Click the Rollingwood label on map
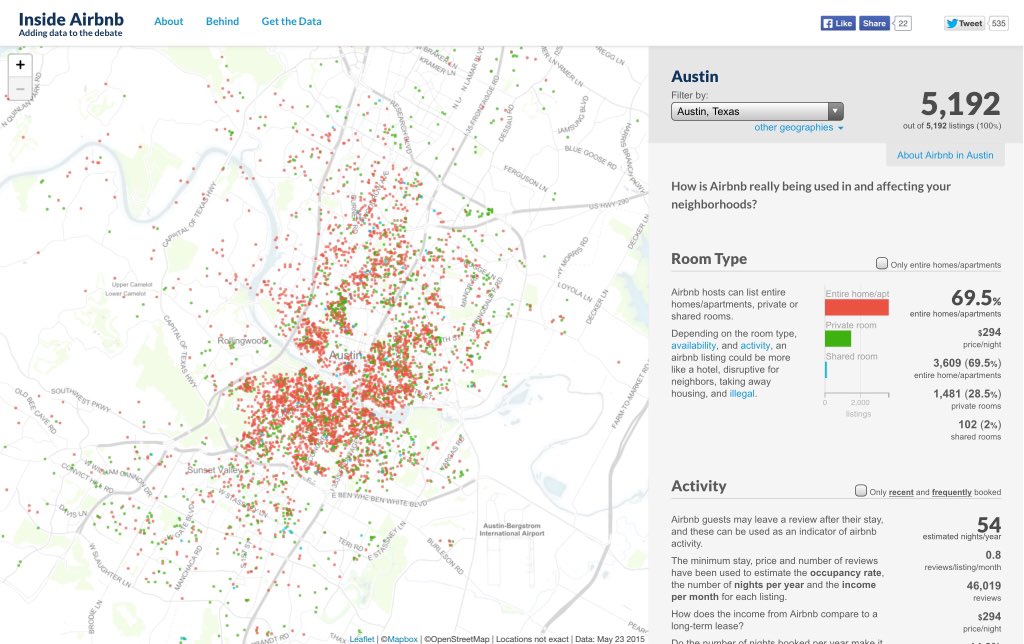The image size is (1024, 644). click(x=242, y=341)
